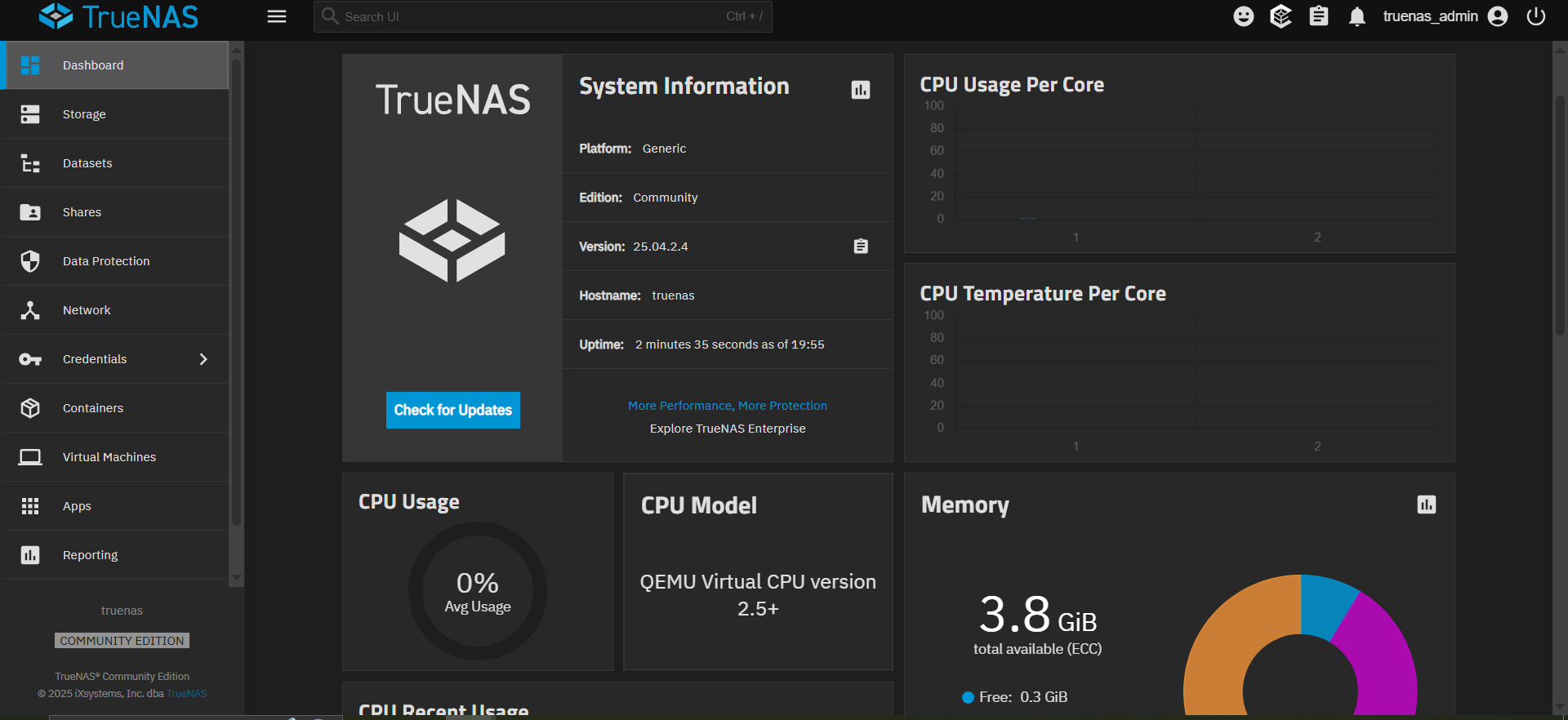Click the 0% Avg Usage gauge

click(478, 591)
